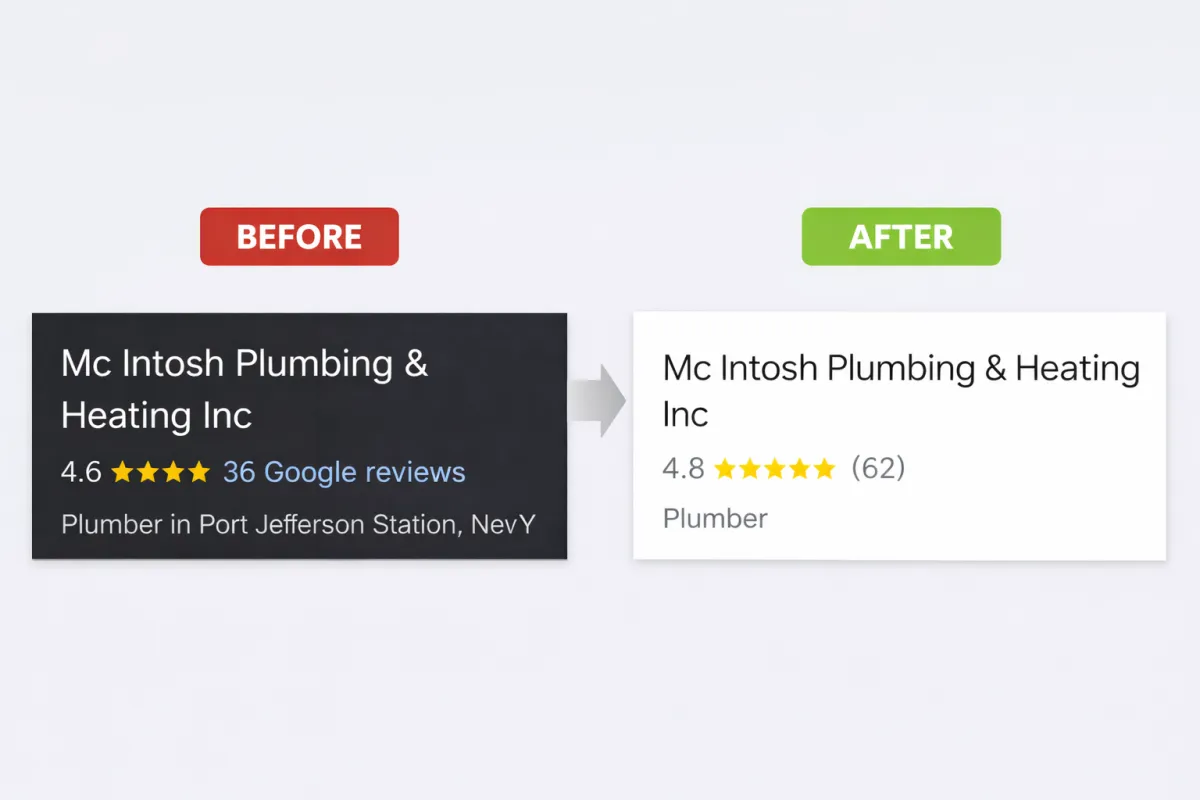Viewport: 1200px width, 800px height.
Task: Click the 4.6 rating number
Action: coord(81,472)
